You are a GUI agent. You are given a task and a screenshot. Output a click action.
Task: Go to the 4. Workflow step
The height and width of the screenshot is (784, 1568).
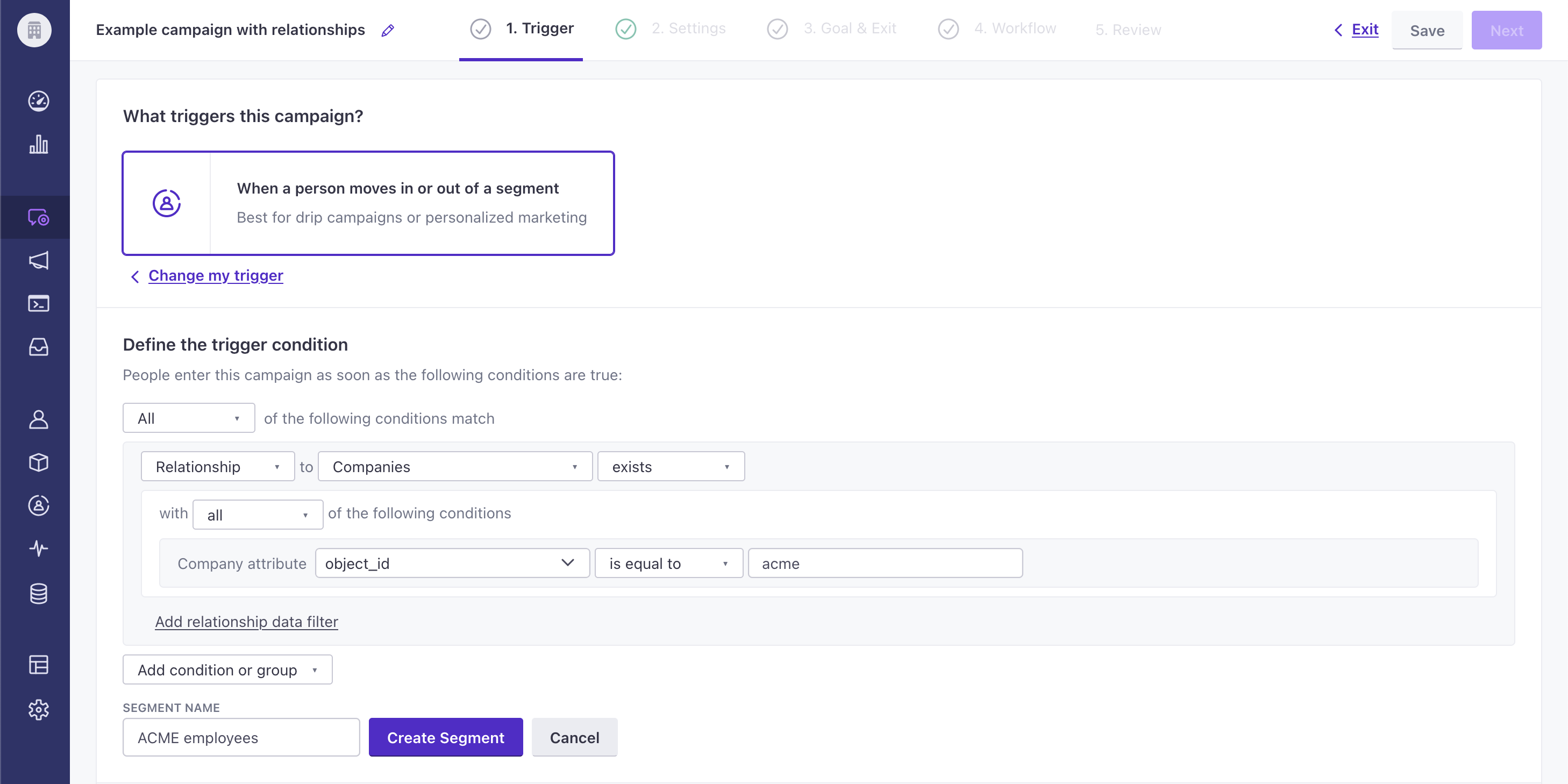tap(1015, 28)
